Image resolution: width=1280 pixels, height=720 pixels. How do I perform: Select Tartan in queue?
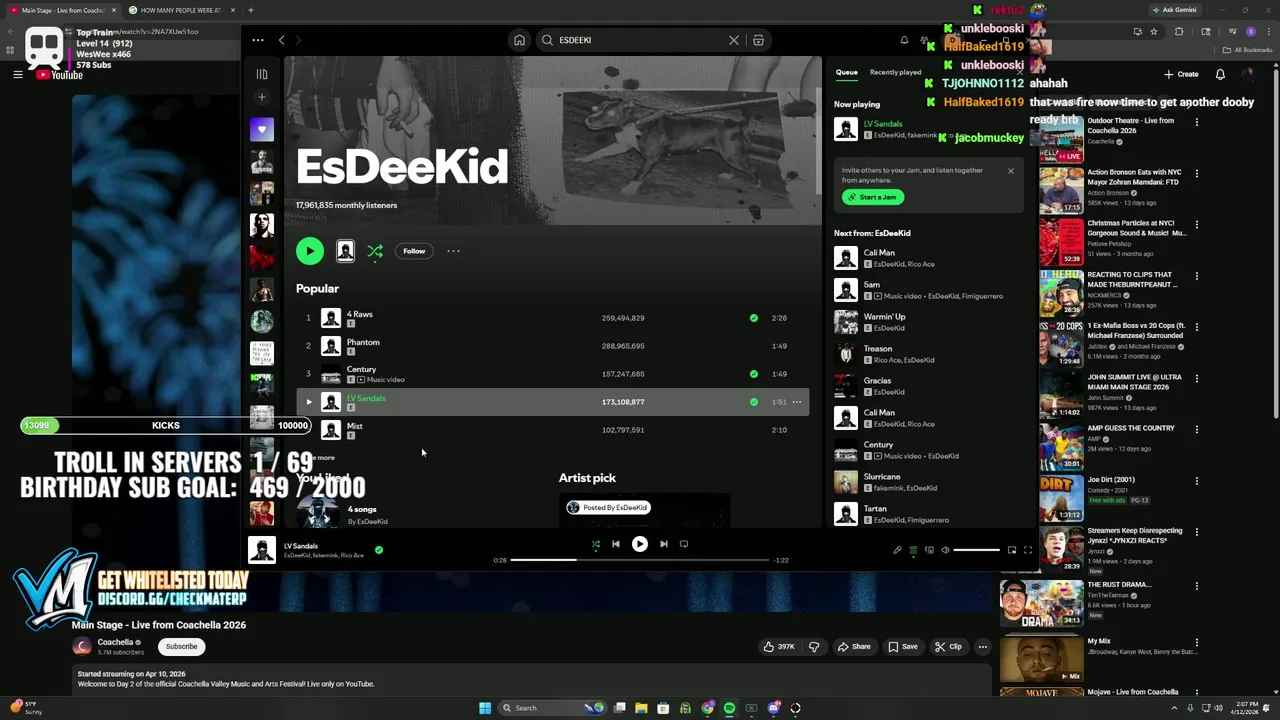(x=927, y=514)
